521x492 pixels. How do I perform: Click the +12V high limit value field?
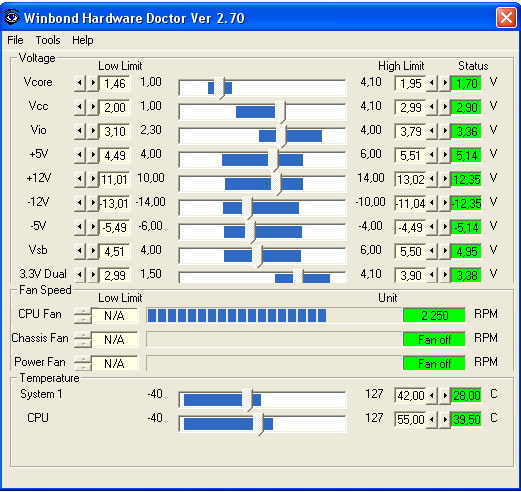[x=410, y=179]
